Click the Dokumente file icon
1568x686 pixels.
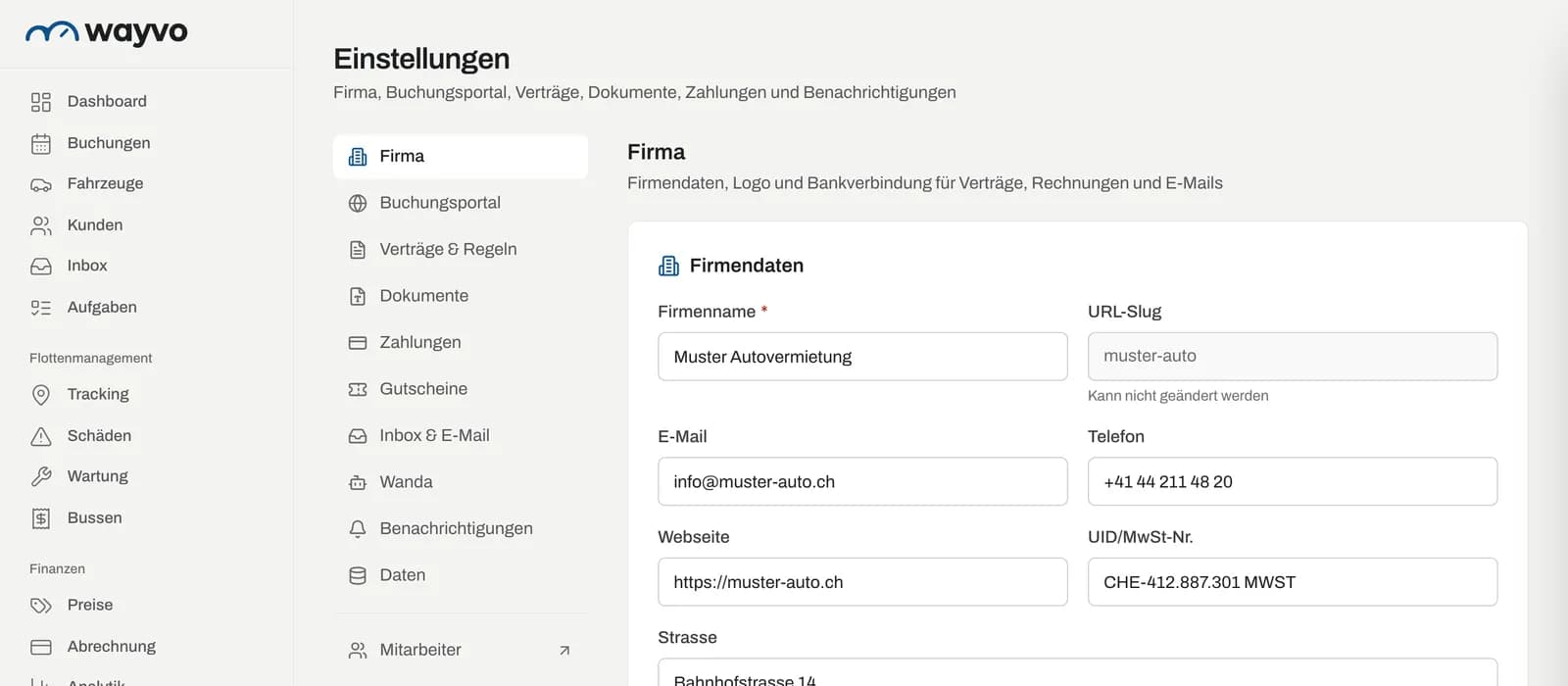[358, 296]
